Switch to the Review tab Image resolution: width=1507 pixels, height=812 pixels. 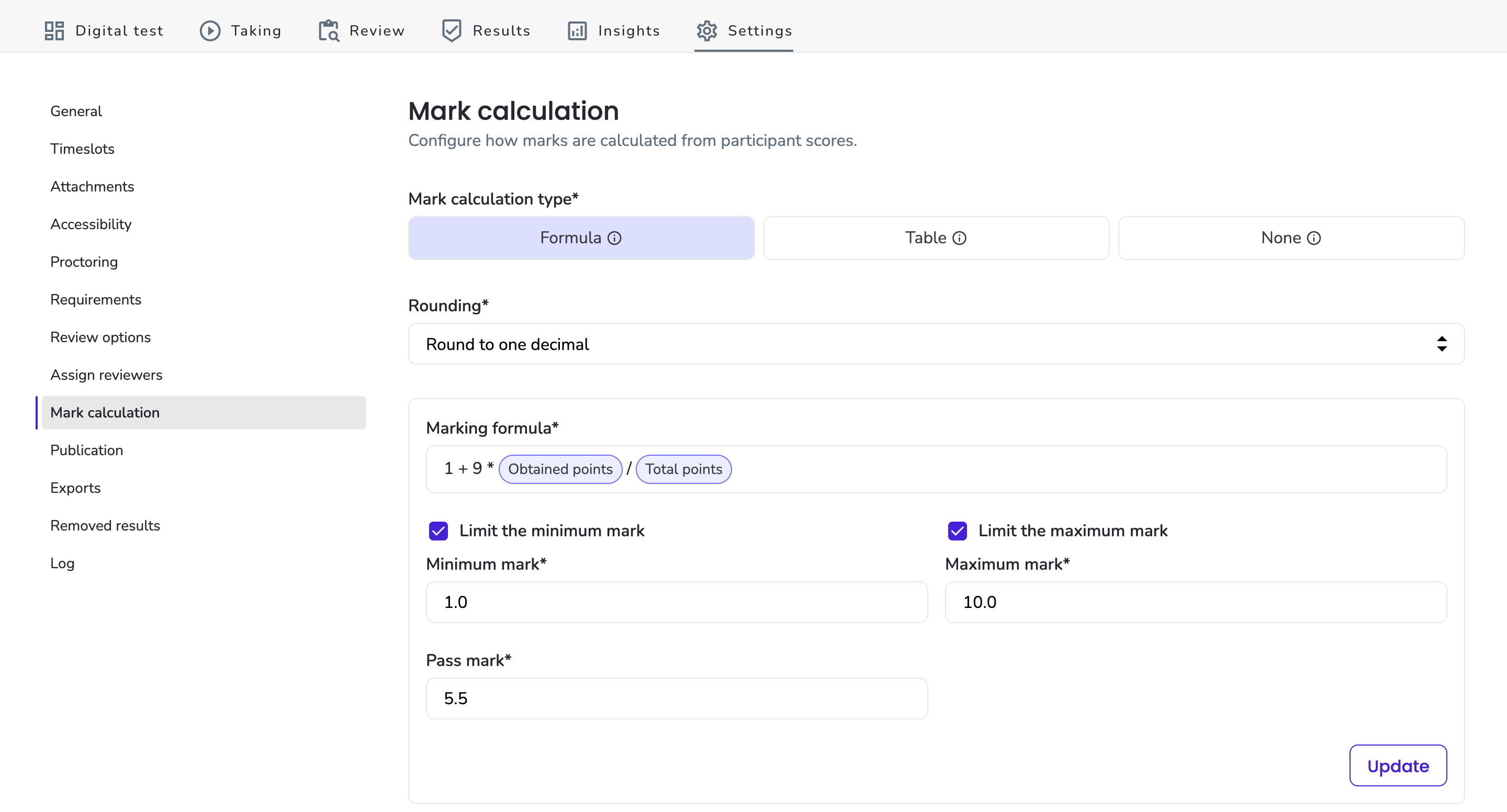tap(362, 30)
